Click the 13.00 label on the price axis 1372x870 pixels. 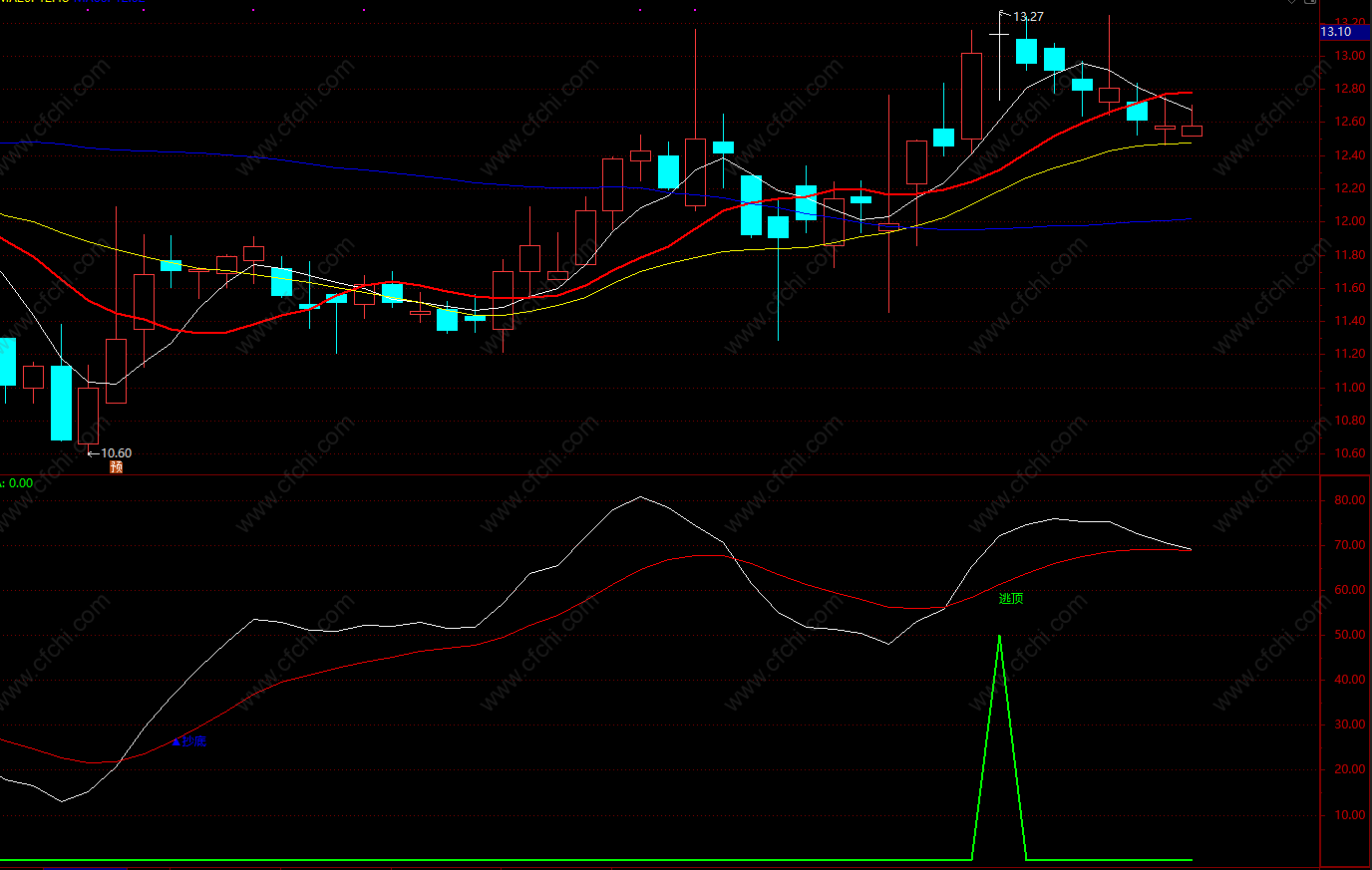(1350, 56)
